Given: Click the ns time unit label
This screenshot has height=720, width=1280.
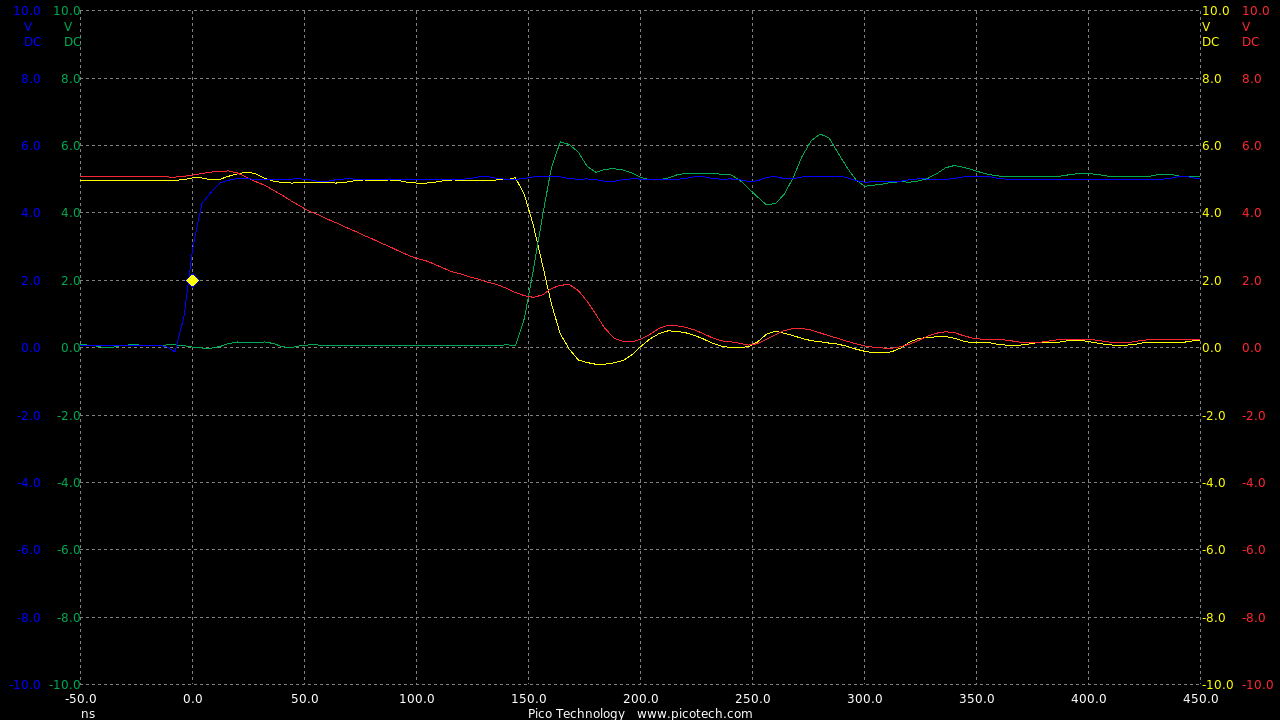Looking at the screenshot, I should pyautogui.click(x=88, y=713).
